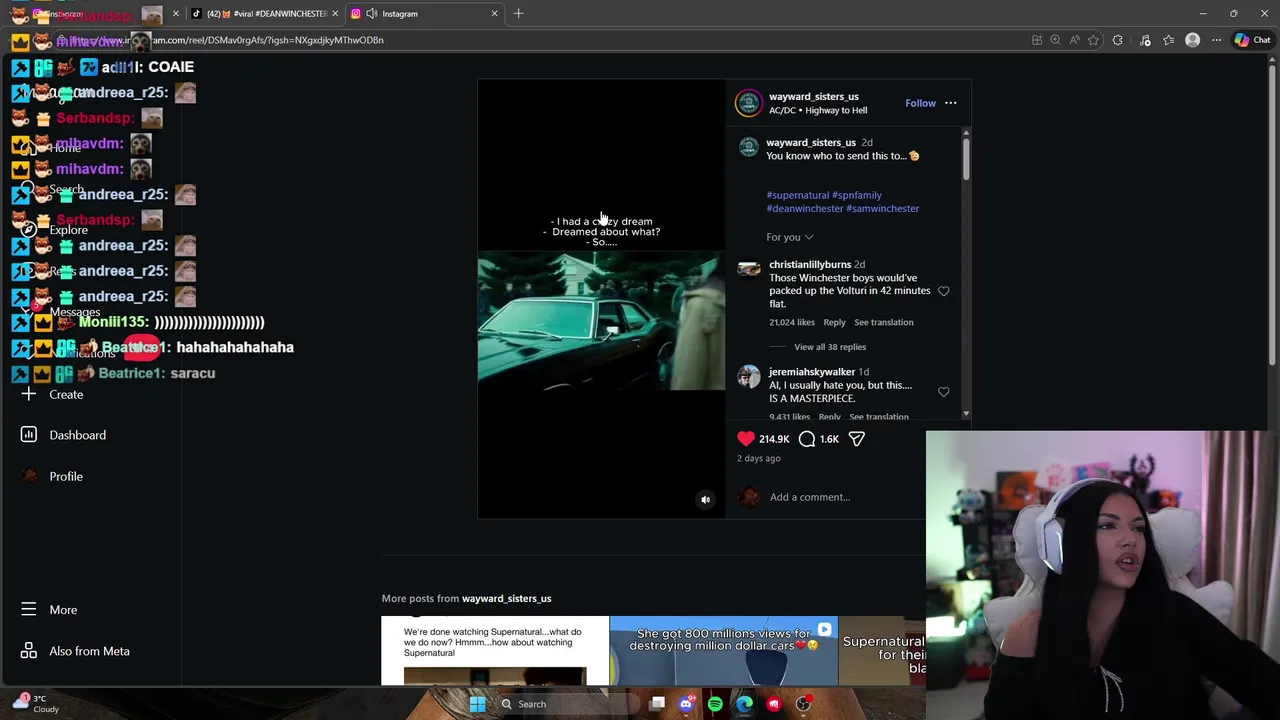
Task: Open 'Also from Meta' in the sidebar
Action: point(75,651)
